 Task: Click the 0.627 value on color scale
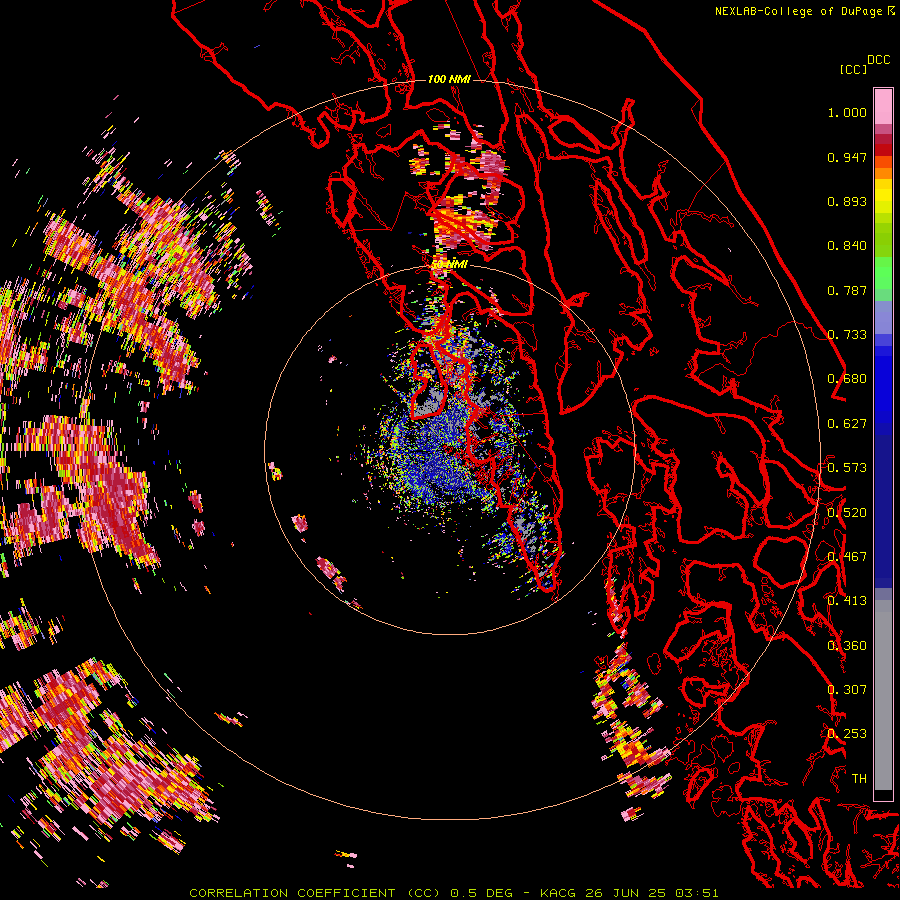click(847, 424)
